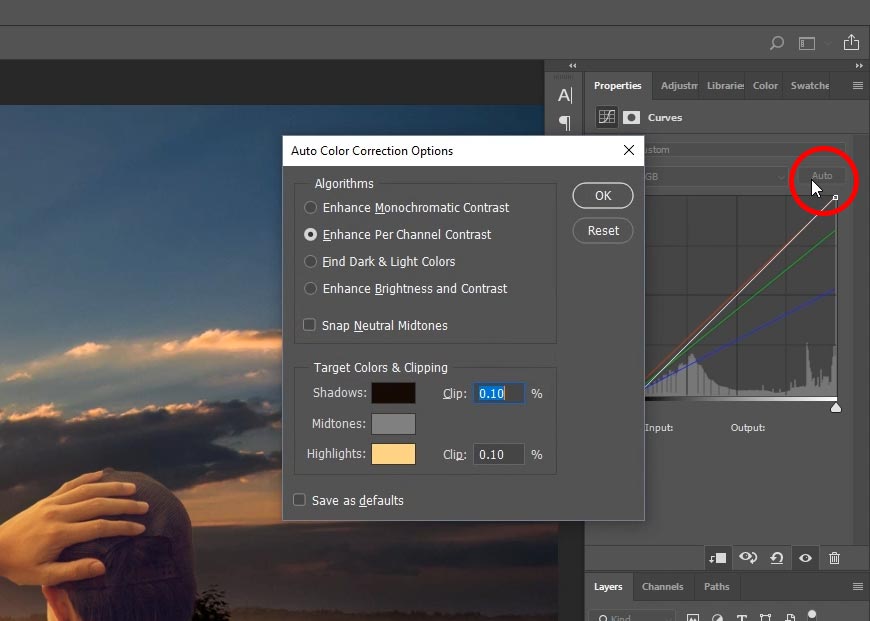Open the search magnifier in top bar

[x=777, y=43]
